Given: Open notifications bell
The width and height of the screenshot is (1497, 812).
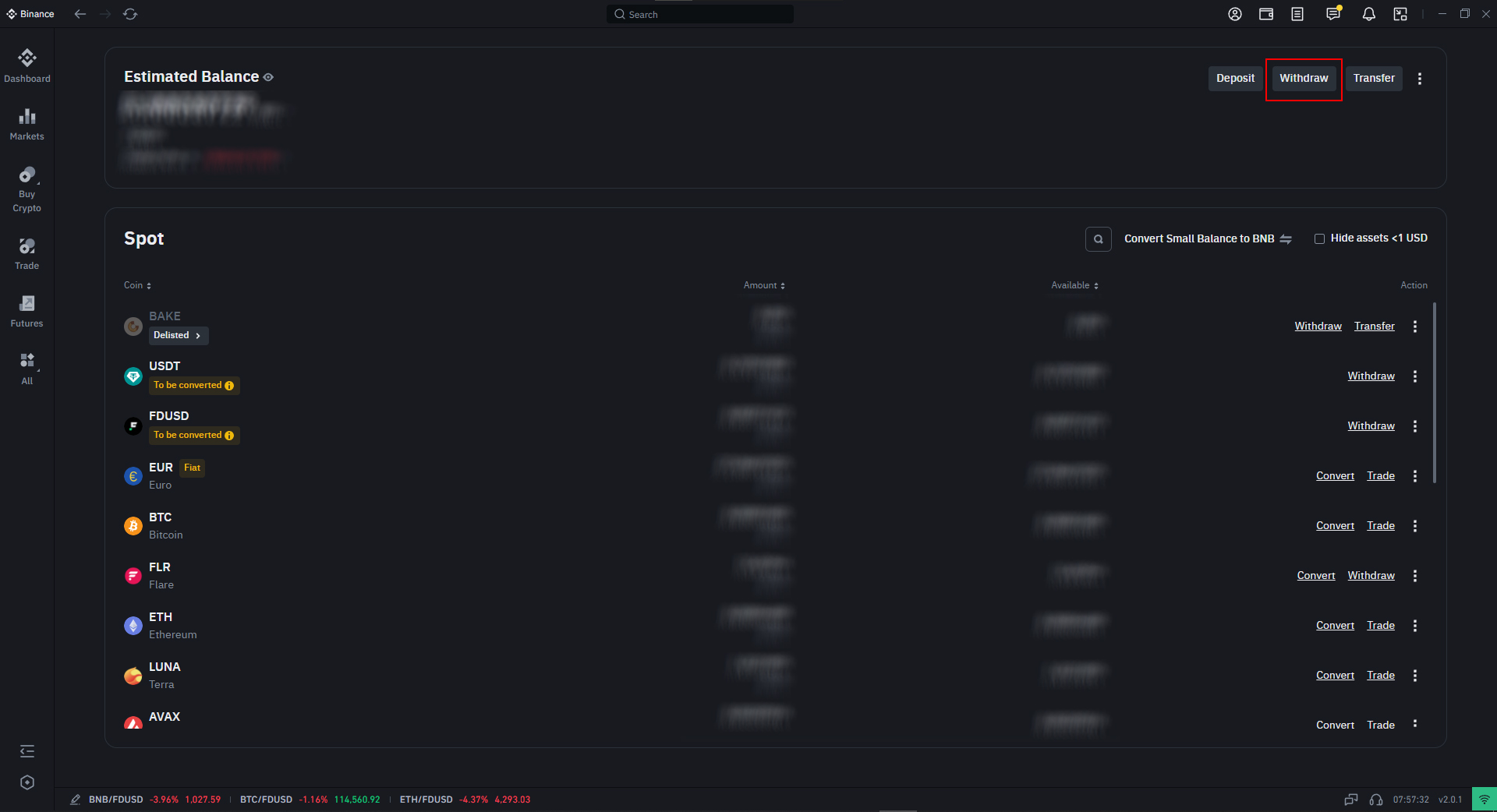Looking at the screenshot, I should [1369, 14].
